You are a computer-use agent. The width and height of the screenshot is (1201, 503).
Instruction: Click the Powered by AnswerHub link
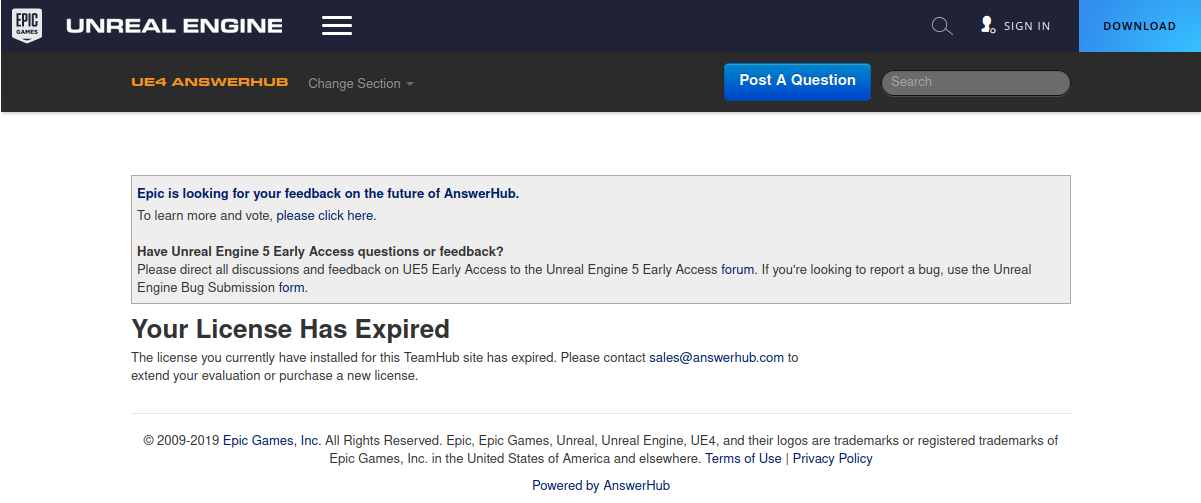601,485
